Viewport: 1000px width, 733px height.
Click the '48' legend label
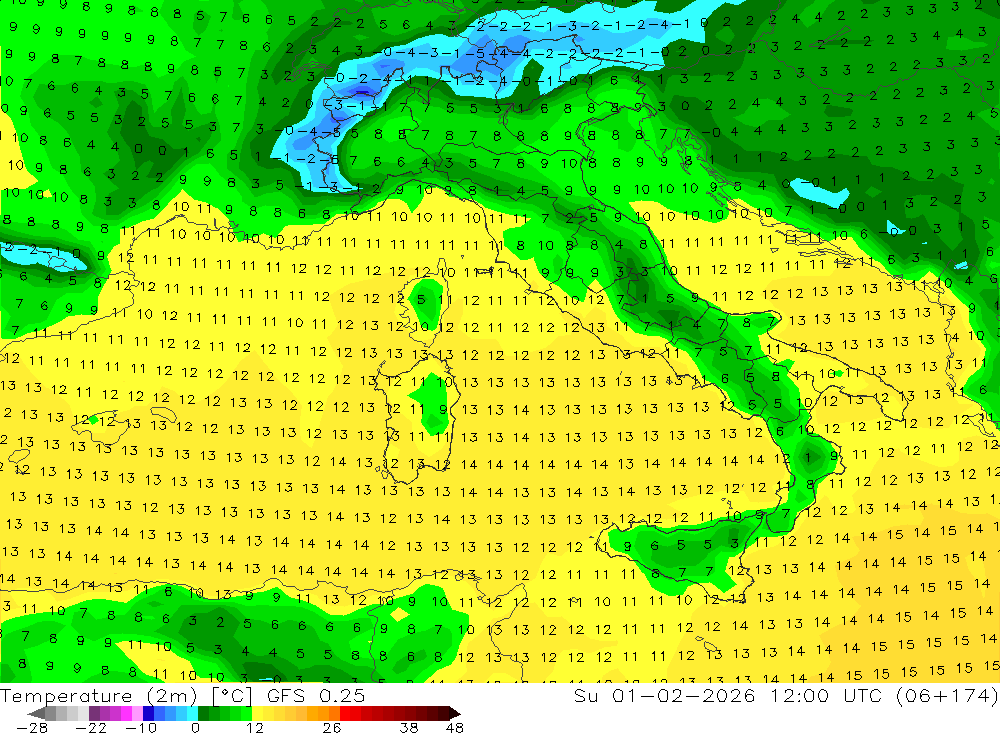coord(454,727)
